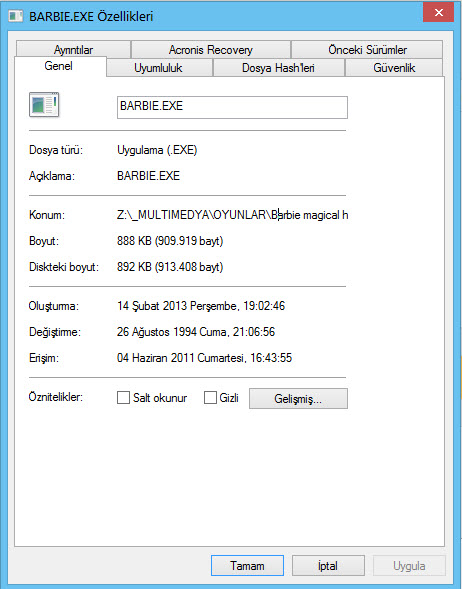The image size is (462, 589).
Task: Click the application file icon beside name field
Action: tap(44, 104)
